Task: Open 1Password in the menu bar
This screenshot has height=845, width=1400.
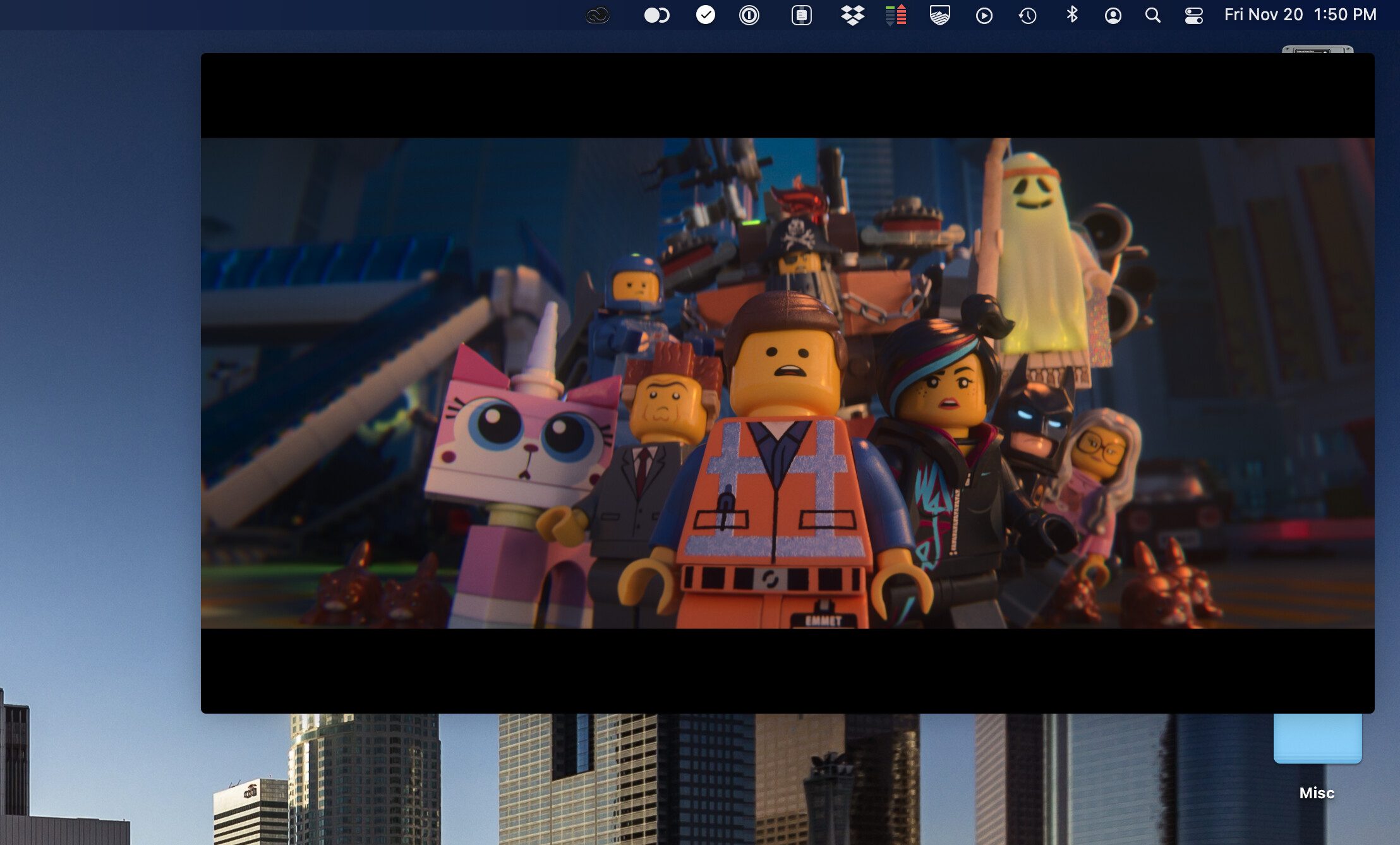Action: pyautogui.click(x=749, y=15)
